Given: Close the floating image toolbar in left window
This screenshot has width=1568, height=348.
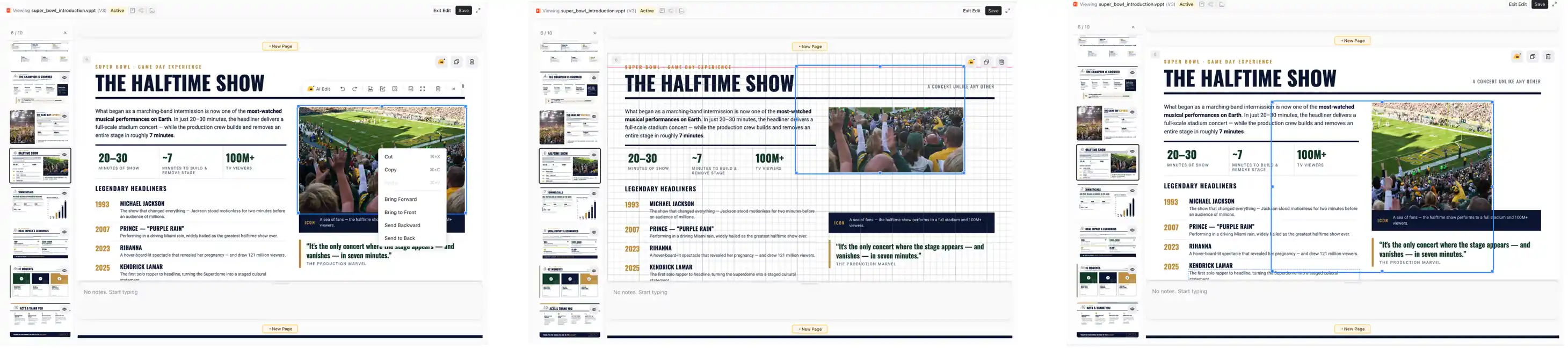Looking at the screenshot, I should pos(453,89).
